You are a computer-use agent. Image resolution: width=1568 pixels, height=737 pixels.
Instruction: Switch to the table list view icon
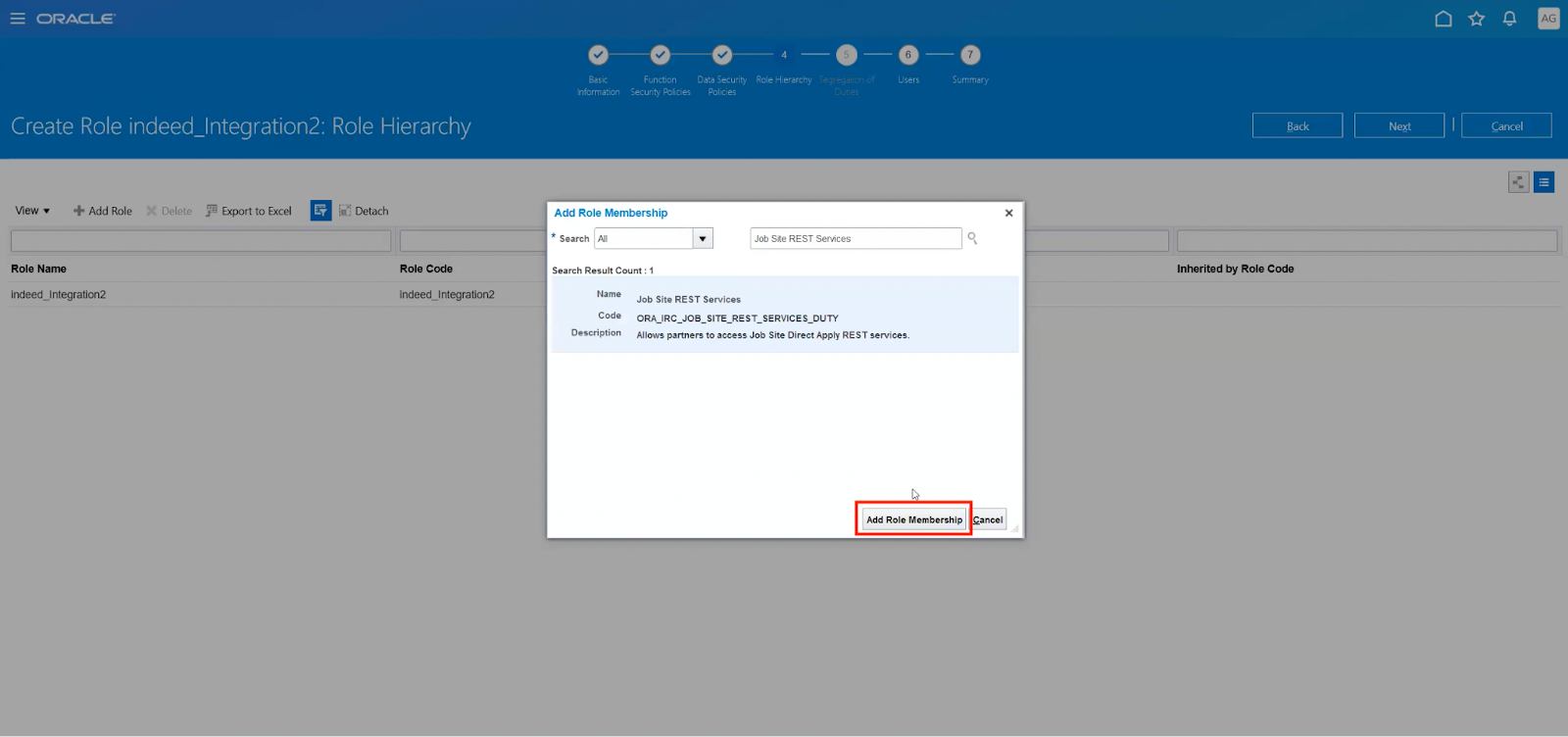(1543, 182)
